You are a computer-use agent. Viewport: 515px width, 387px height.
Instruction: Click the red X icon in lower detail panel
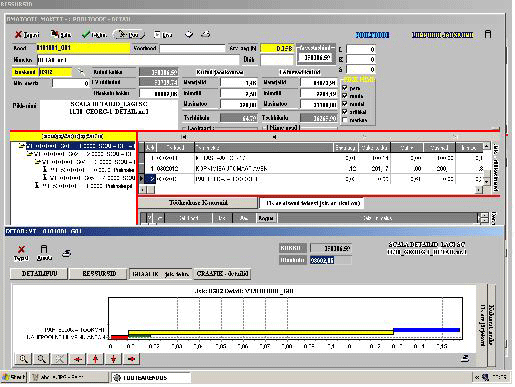pos(21,249)
